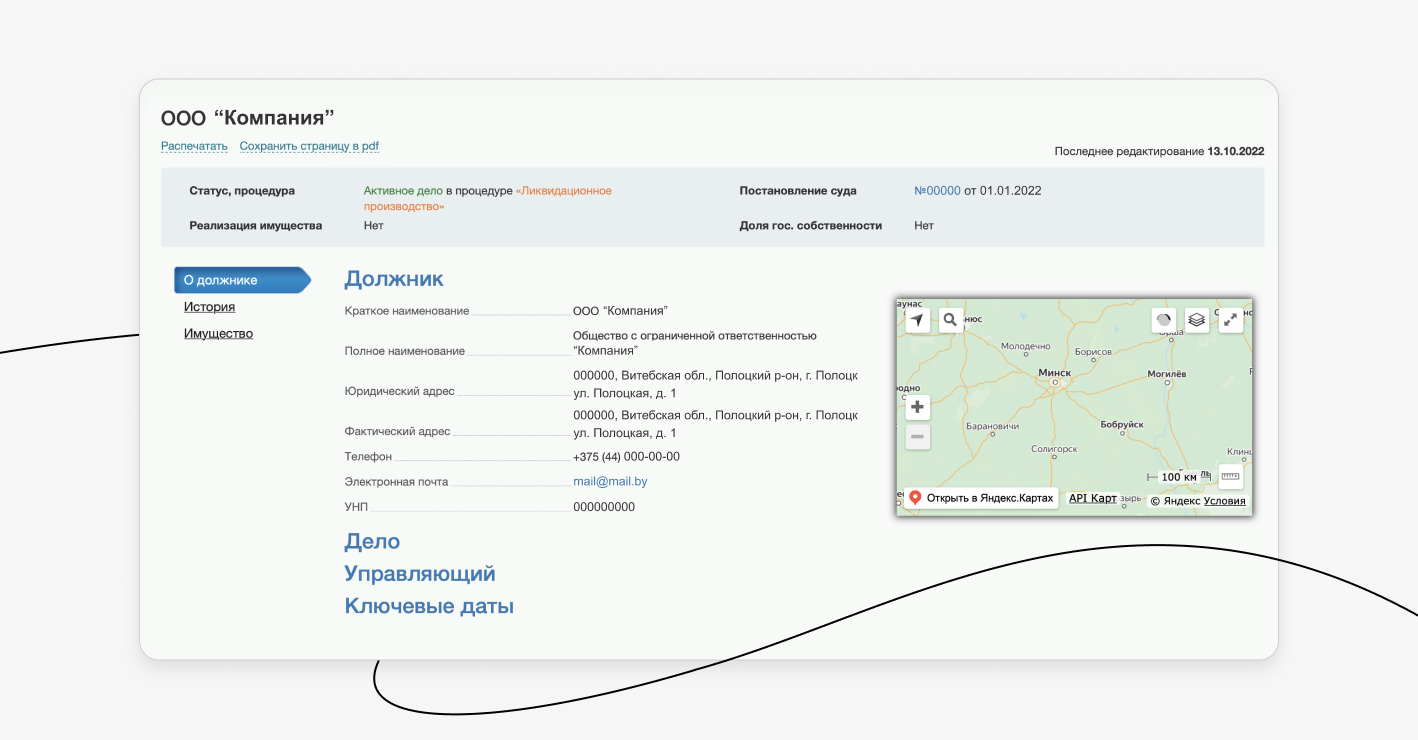Zoom in with the plus button
The image size is (1418, 740).
click(917, 407)
